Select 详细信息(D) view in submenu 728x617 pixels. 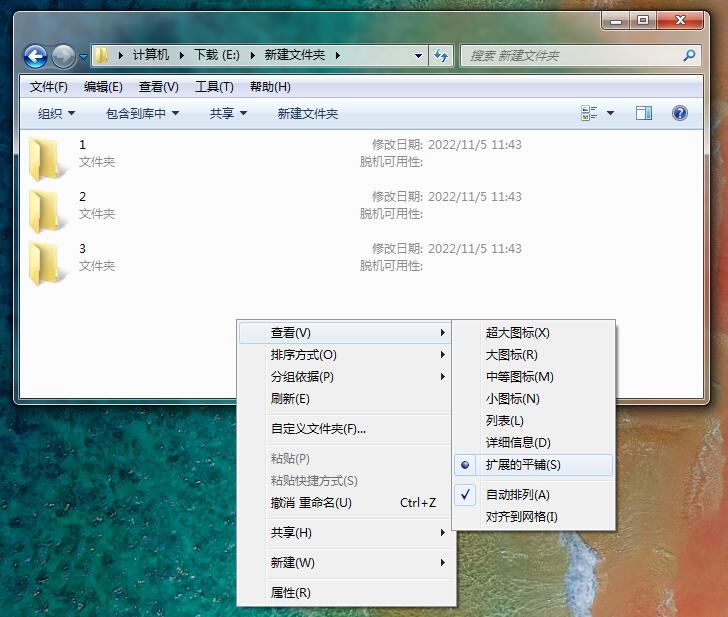[x=518, y=443]
